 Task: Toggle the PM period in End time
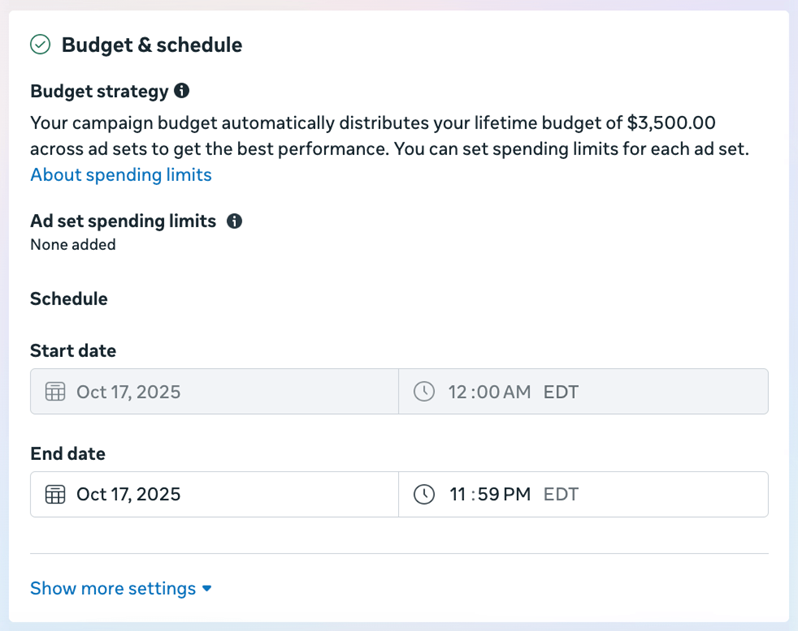(517, 494)
